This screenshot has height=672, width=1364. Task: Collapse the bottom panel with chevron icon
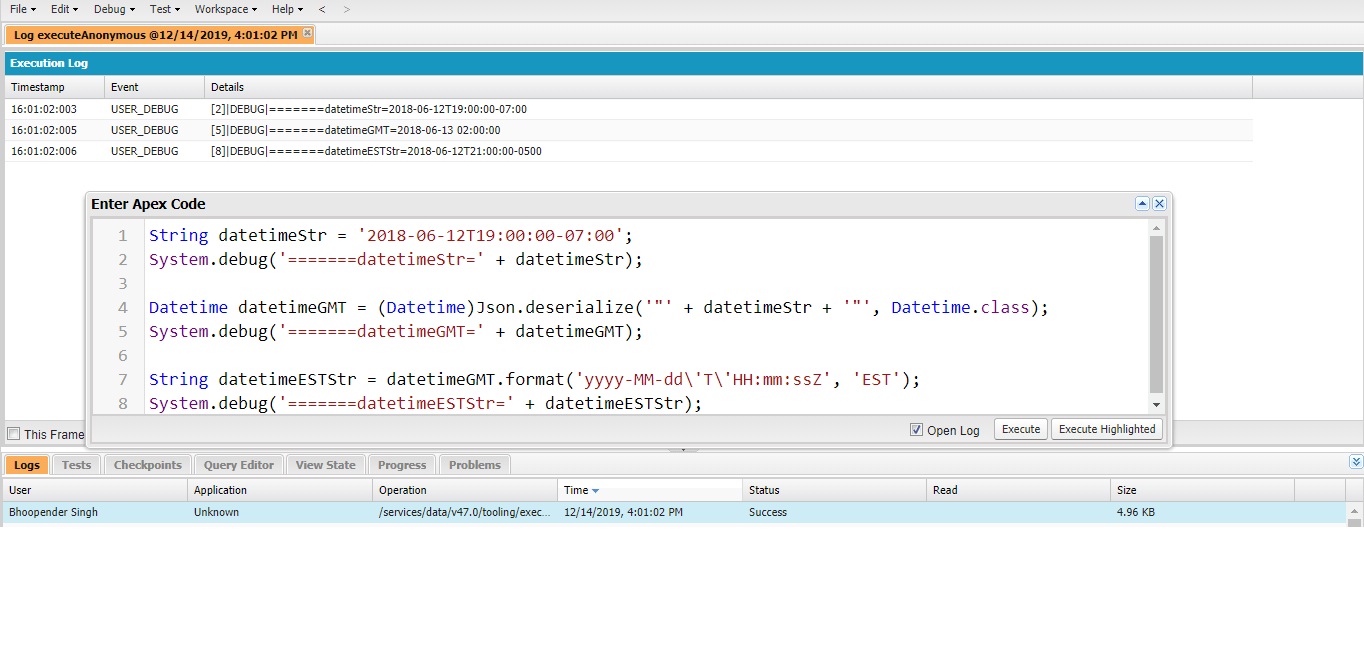1356,462
